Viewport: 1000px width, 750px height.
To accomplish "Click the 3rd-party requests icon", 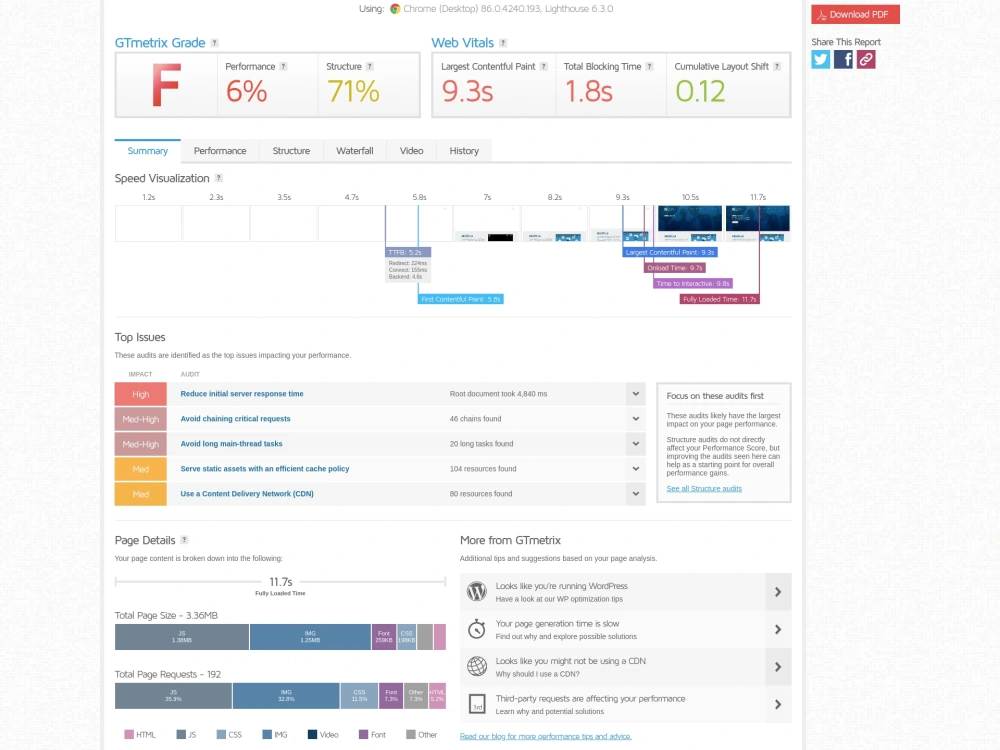I will pyautogui.click(x=476, y=704).
